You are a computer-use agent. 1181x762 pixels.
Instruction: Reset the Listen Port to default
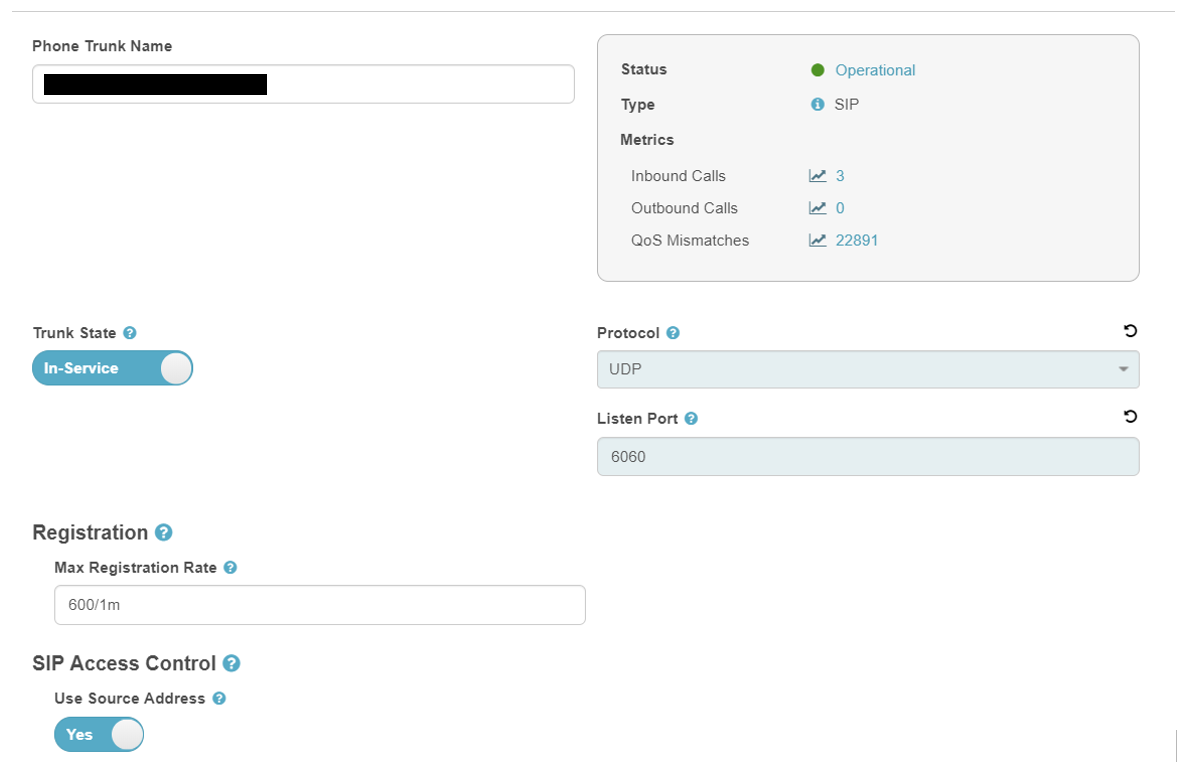[1130, 416]
